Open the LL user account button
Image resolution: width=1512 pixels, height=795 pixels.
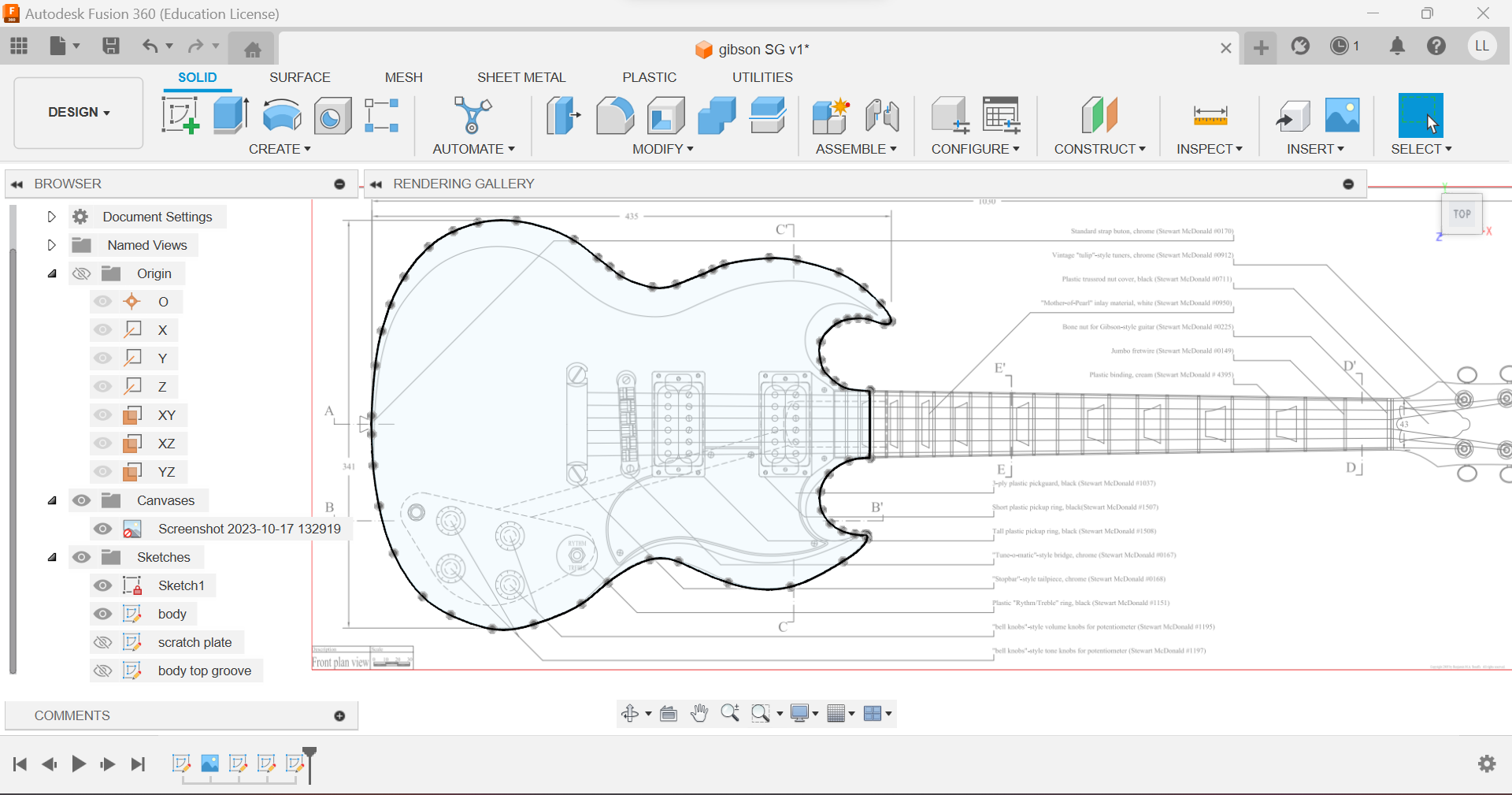pos(1481,46)
